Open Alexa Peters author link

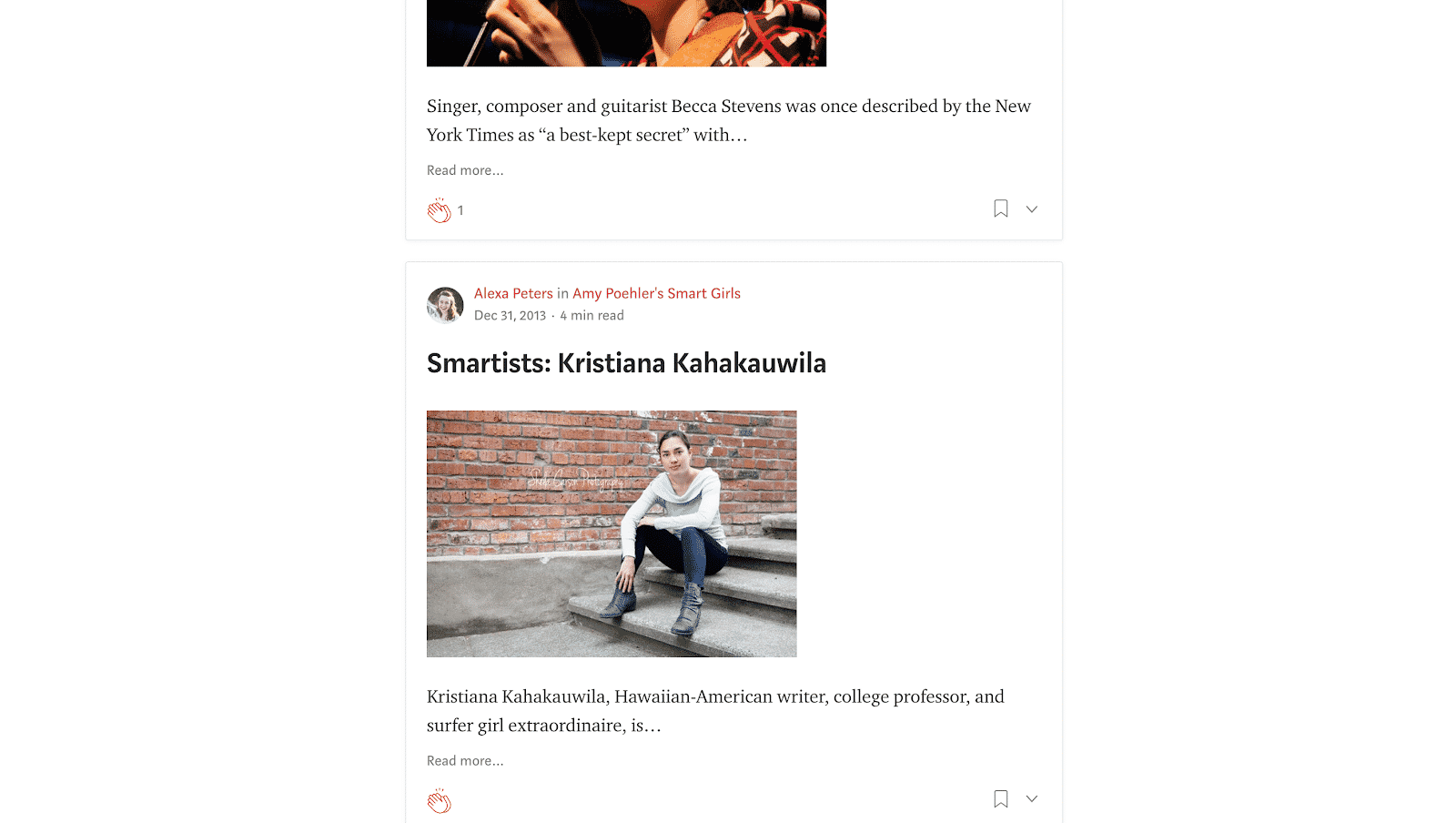pos(513,293)
